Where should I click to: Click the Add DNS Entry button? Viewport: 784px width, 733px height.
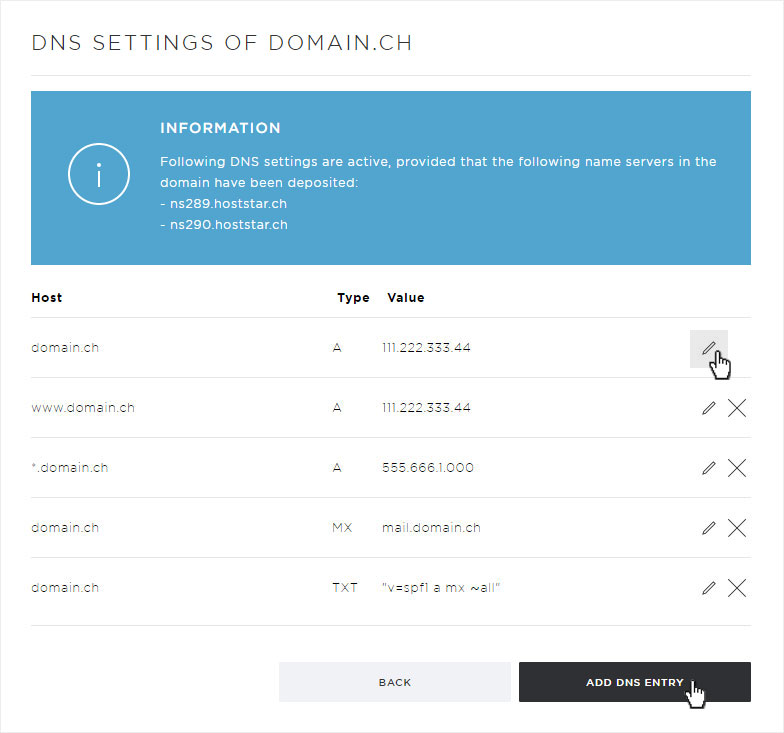[634, 682]
